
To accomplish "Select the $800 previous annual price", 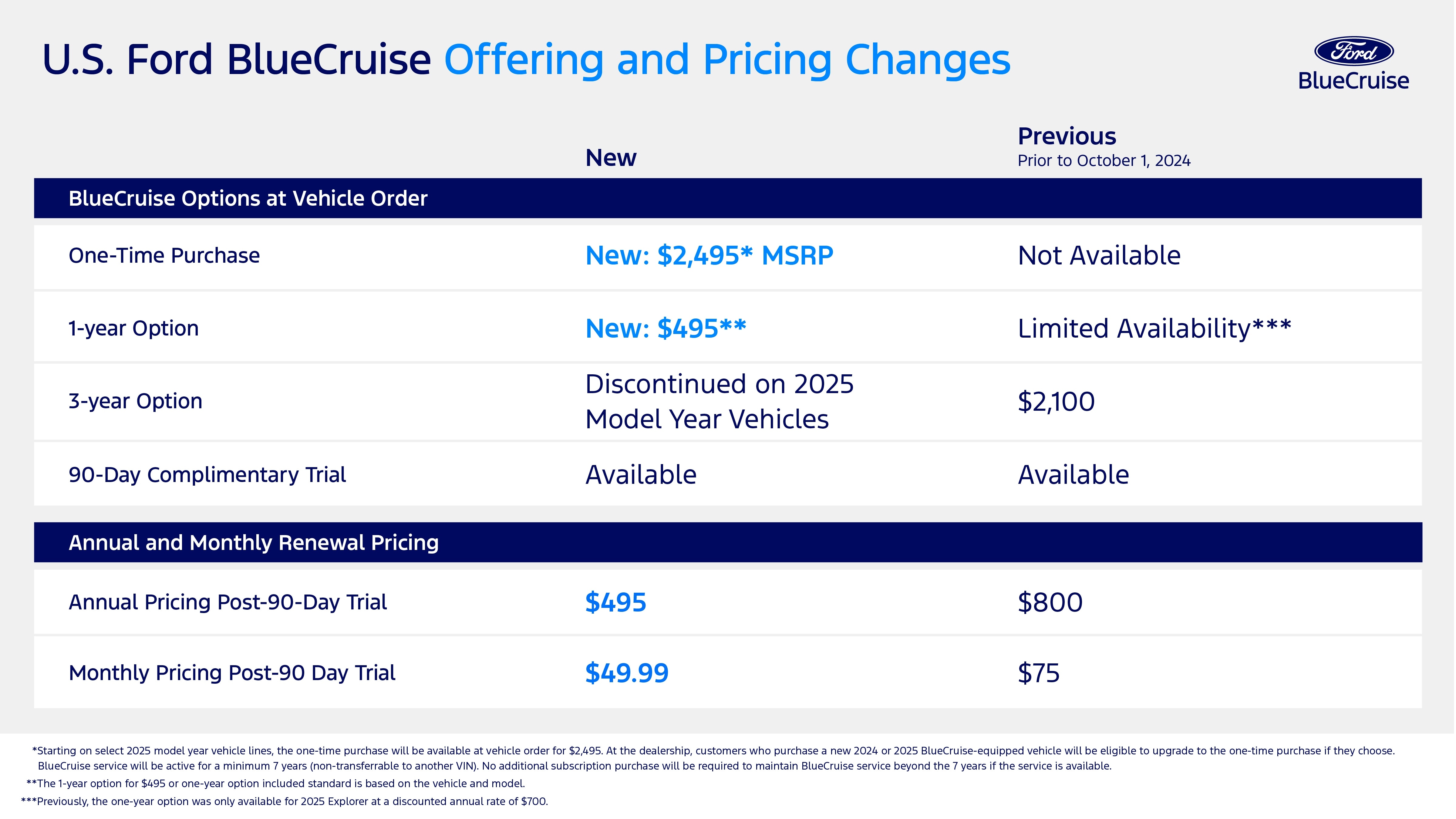I will click(1050, 602).
